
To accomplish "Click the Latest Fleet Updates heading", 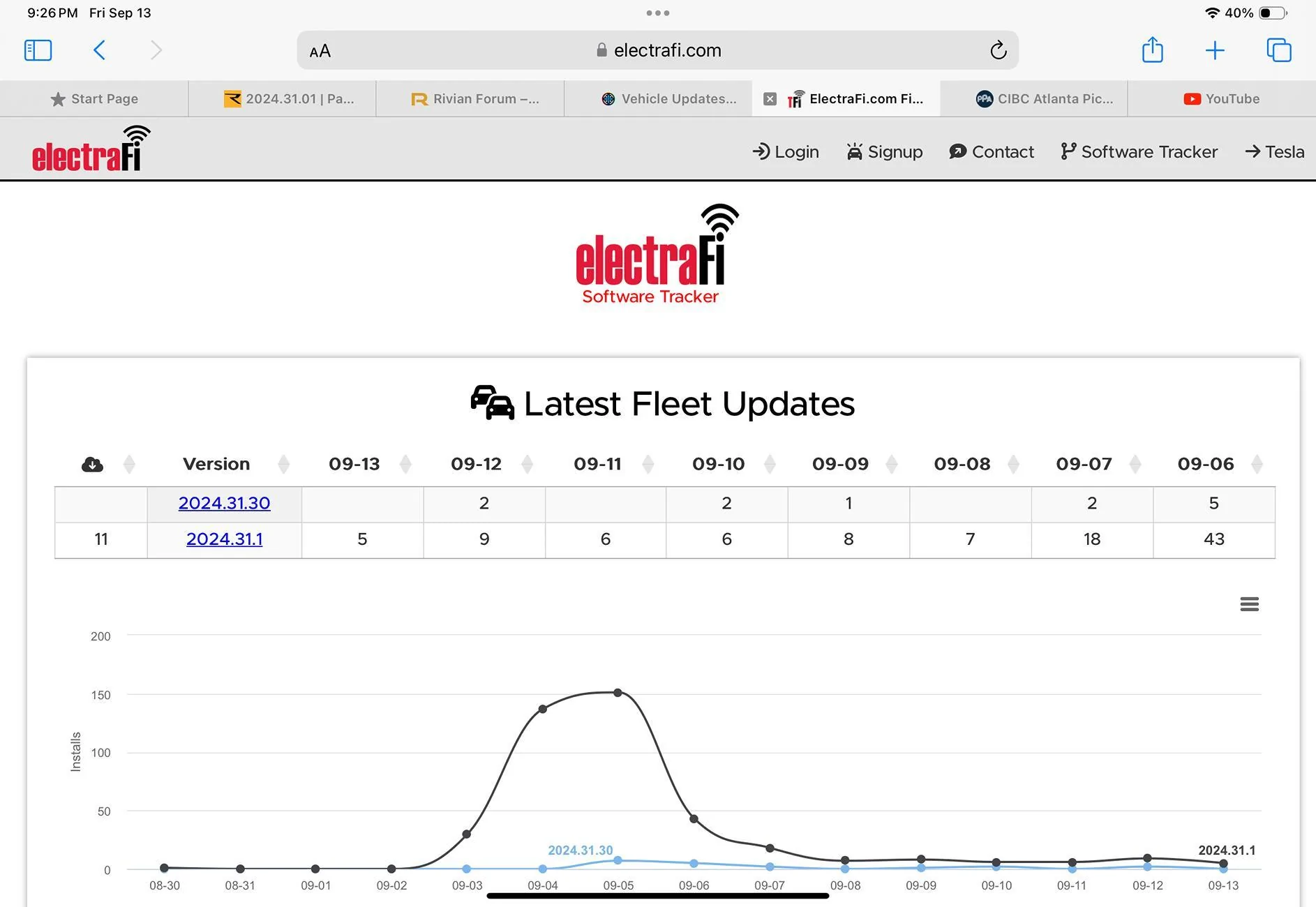I will [663, 403].
